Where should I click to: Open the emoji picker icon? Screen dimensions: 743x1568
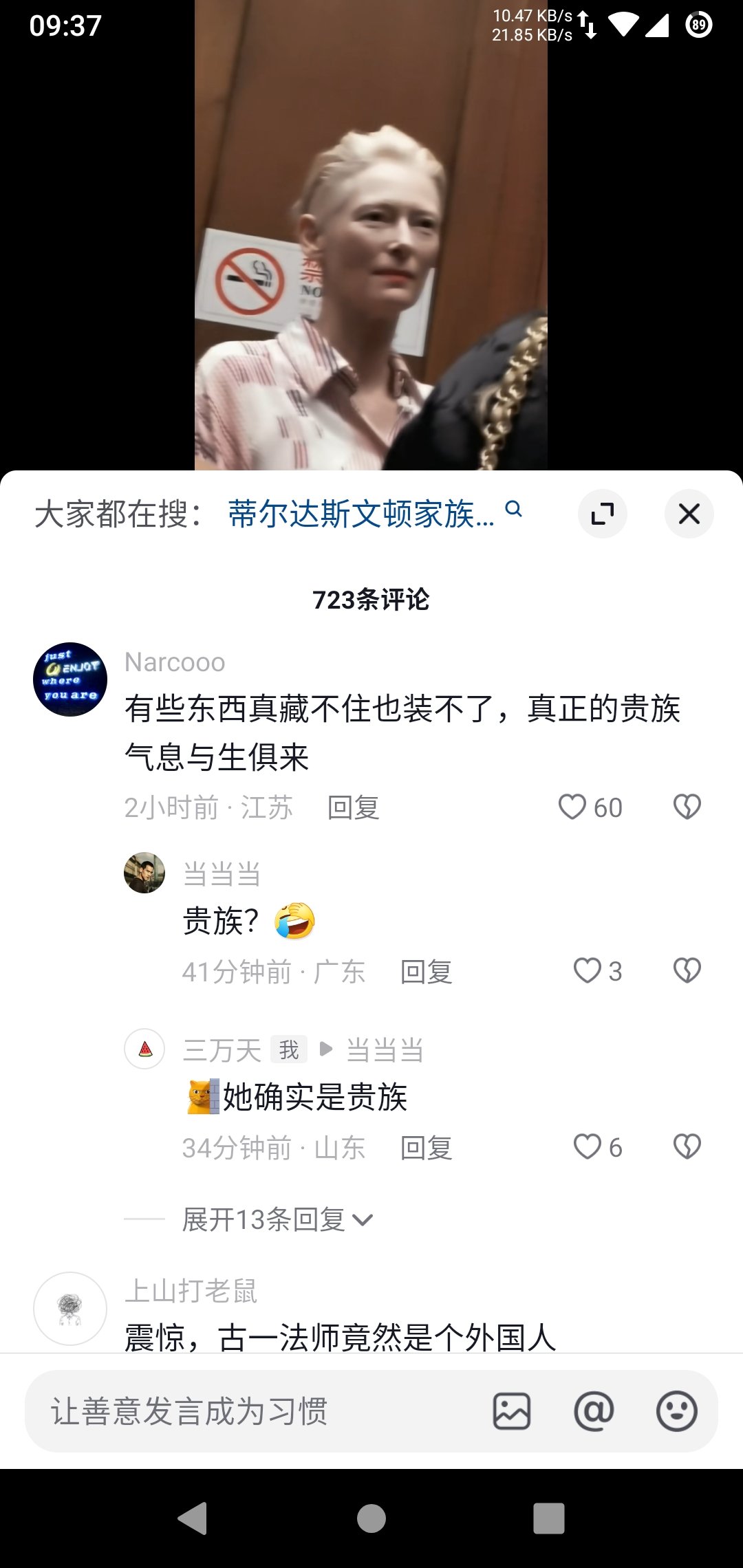[x=677, y=1411]
